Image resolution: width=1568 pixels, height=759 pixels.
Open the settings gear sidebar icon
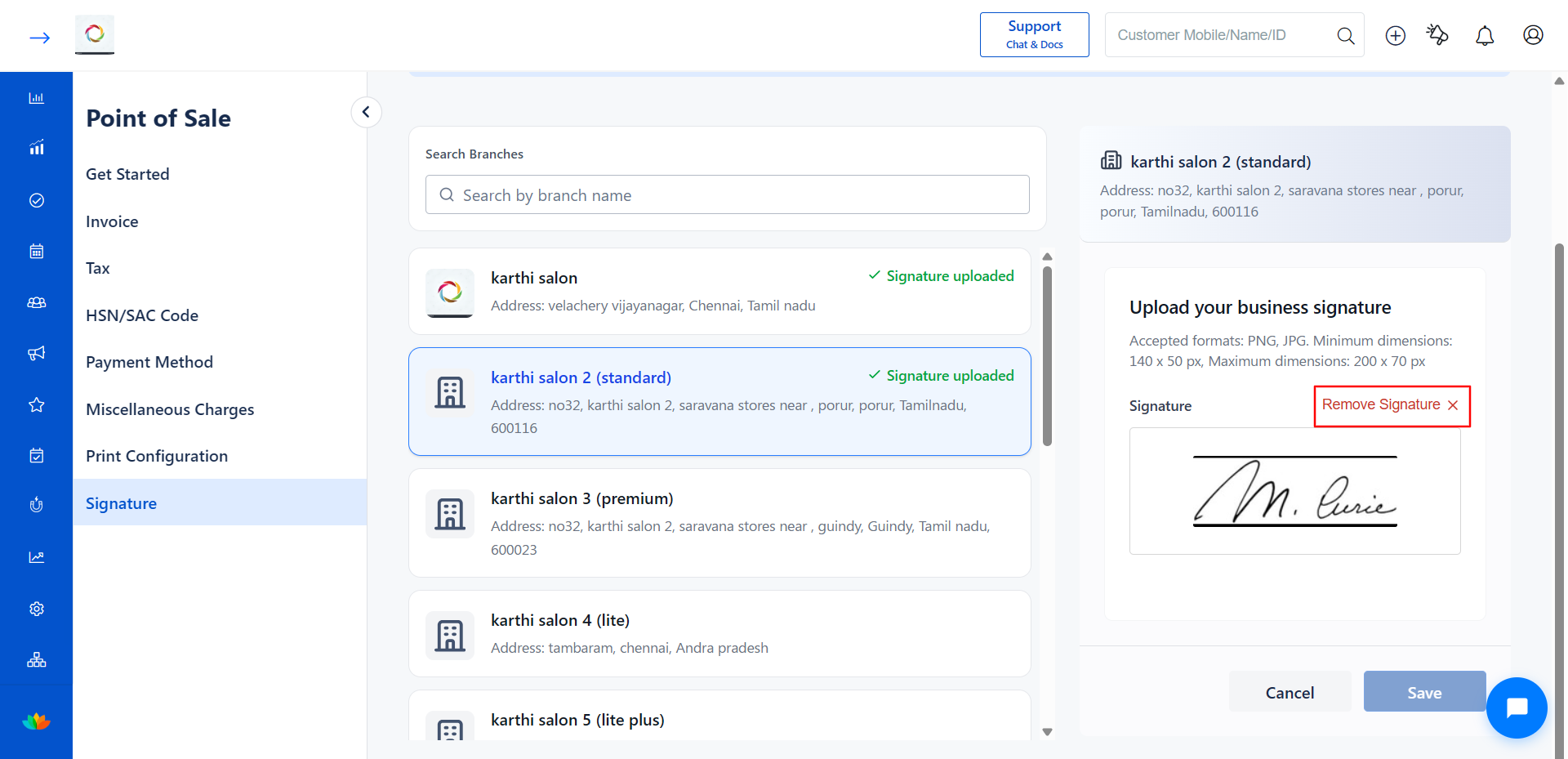37,609
